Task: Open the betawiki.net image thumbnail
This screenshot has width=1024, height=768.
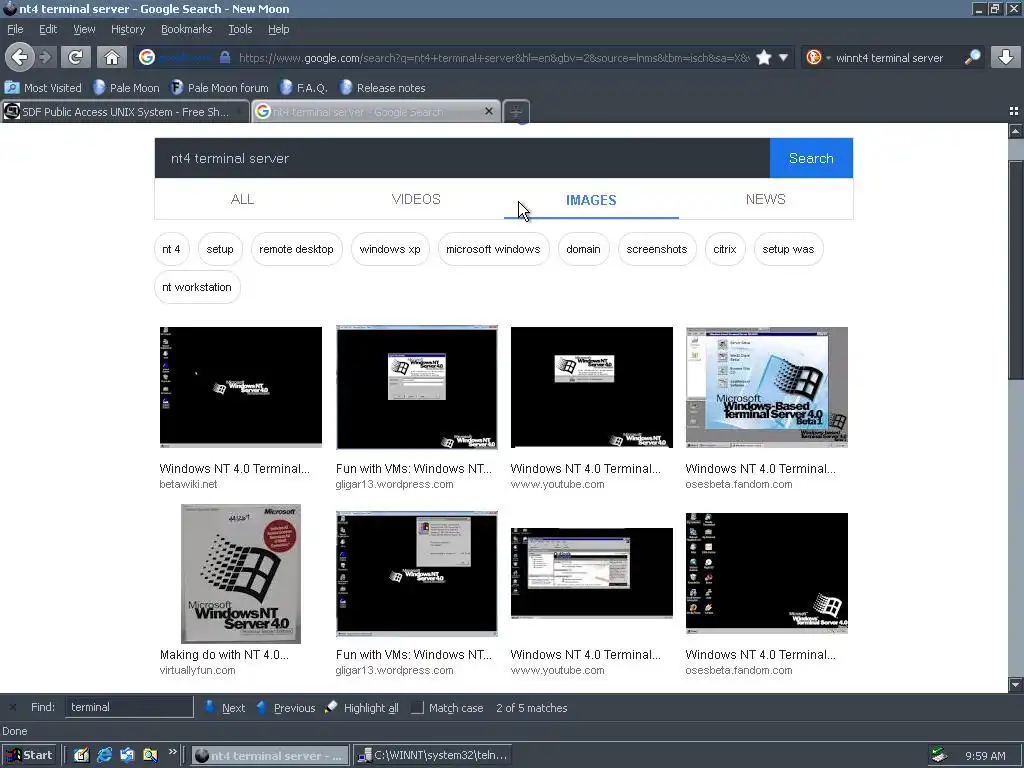Action: [x=240, y=387]
